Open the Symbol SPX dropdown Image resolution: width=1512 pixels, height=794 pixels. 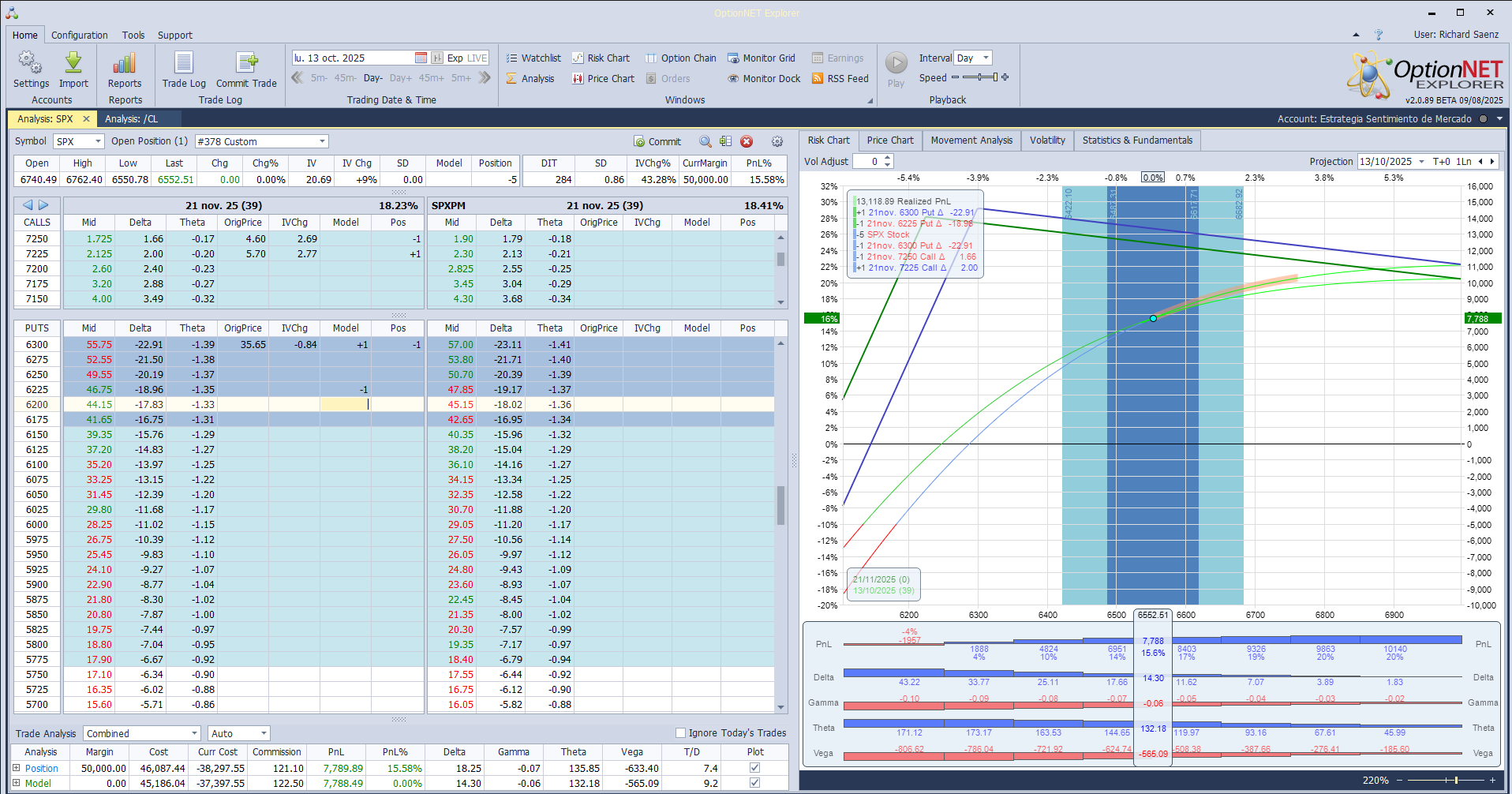click(99, 141)
